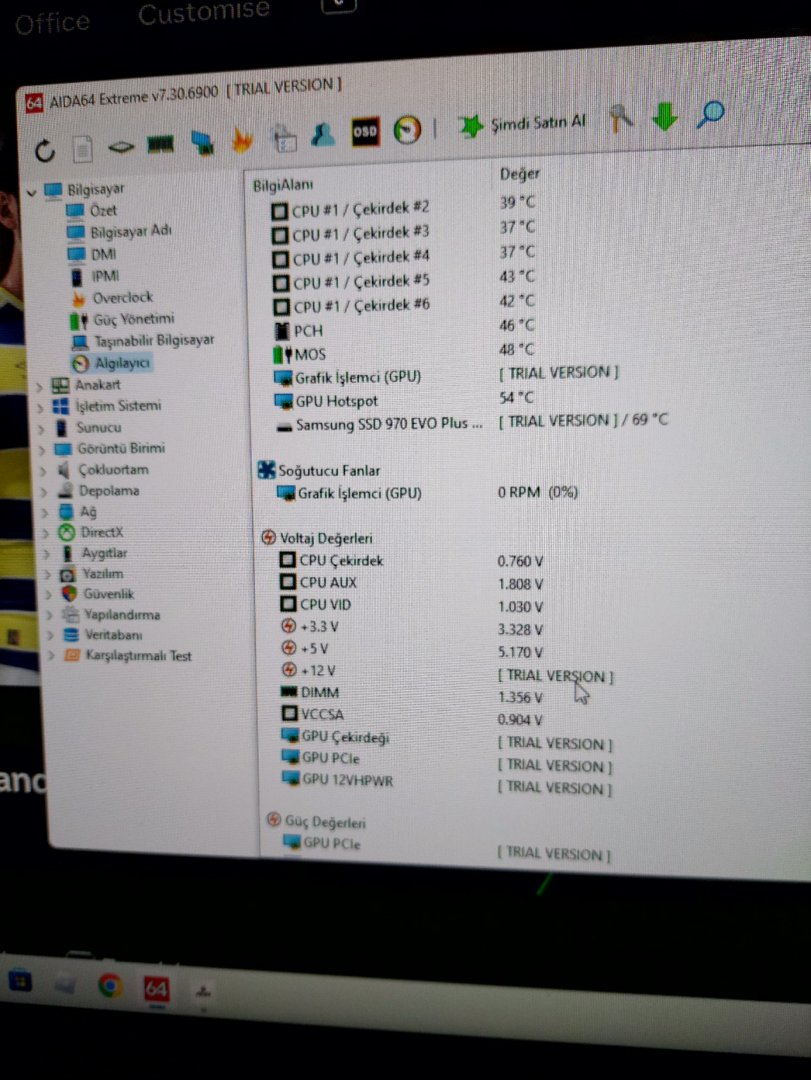Select Taşınabilir Bilgisayar in the tree
This screenshot has width=811, height=1080.
pyautogui.click(x=154, y=340)
